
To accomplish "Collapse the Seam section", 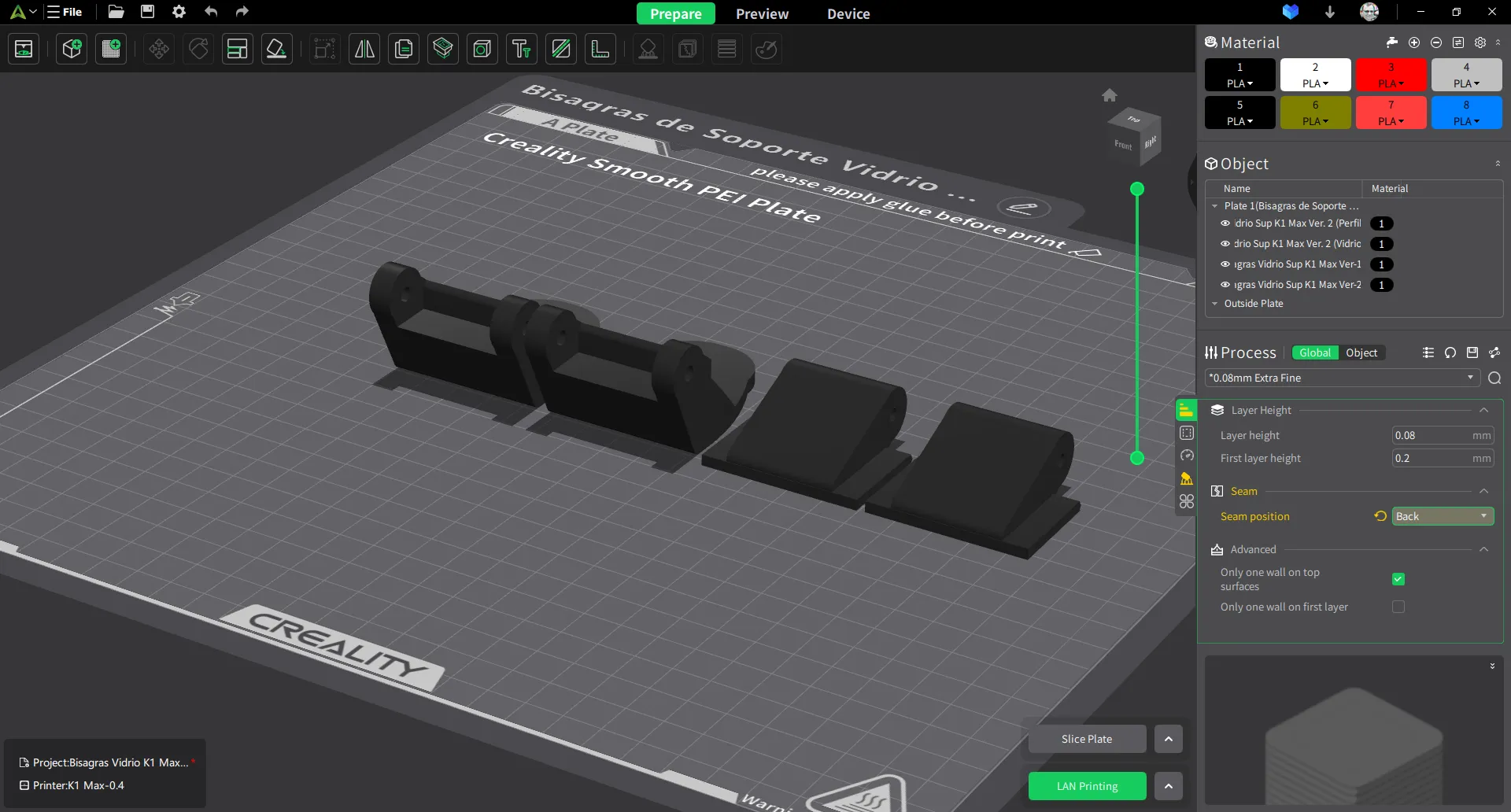I will pos(1483,491).
